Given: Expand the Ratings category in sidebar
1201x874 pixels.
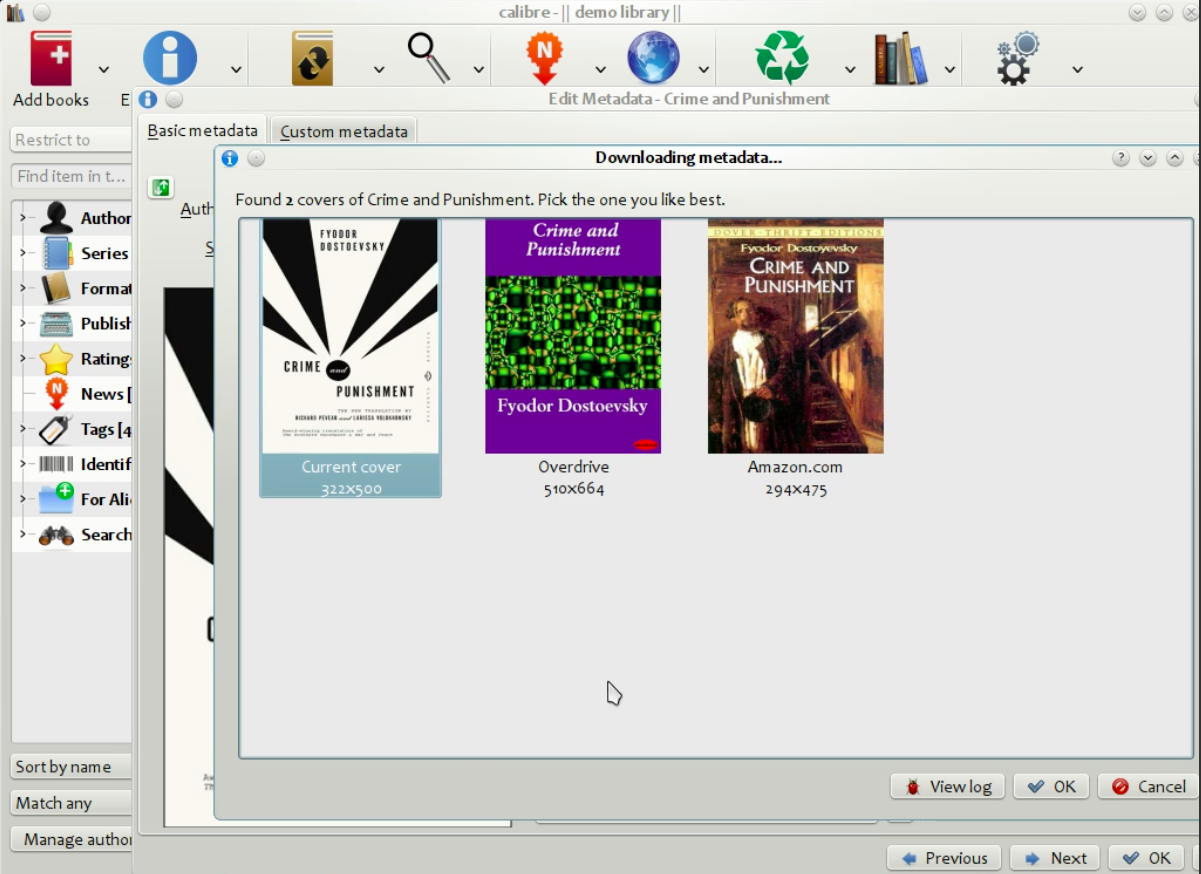Looking at the screenshot, I should 23,358.
